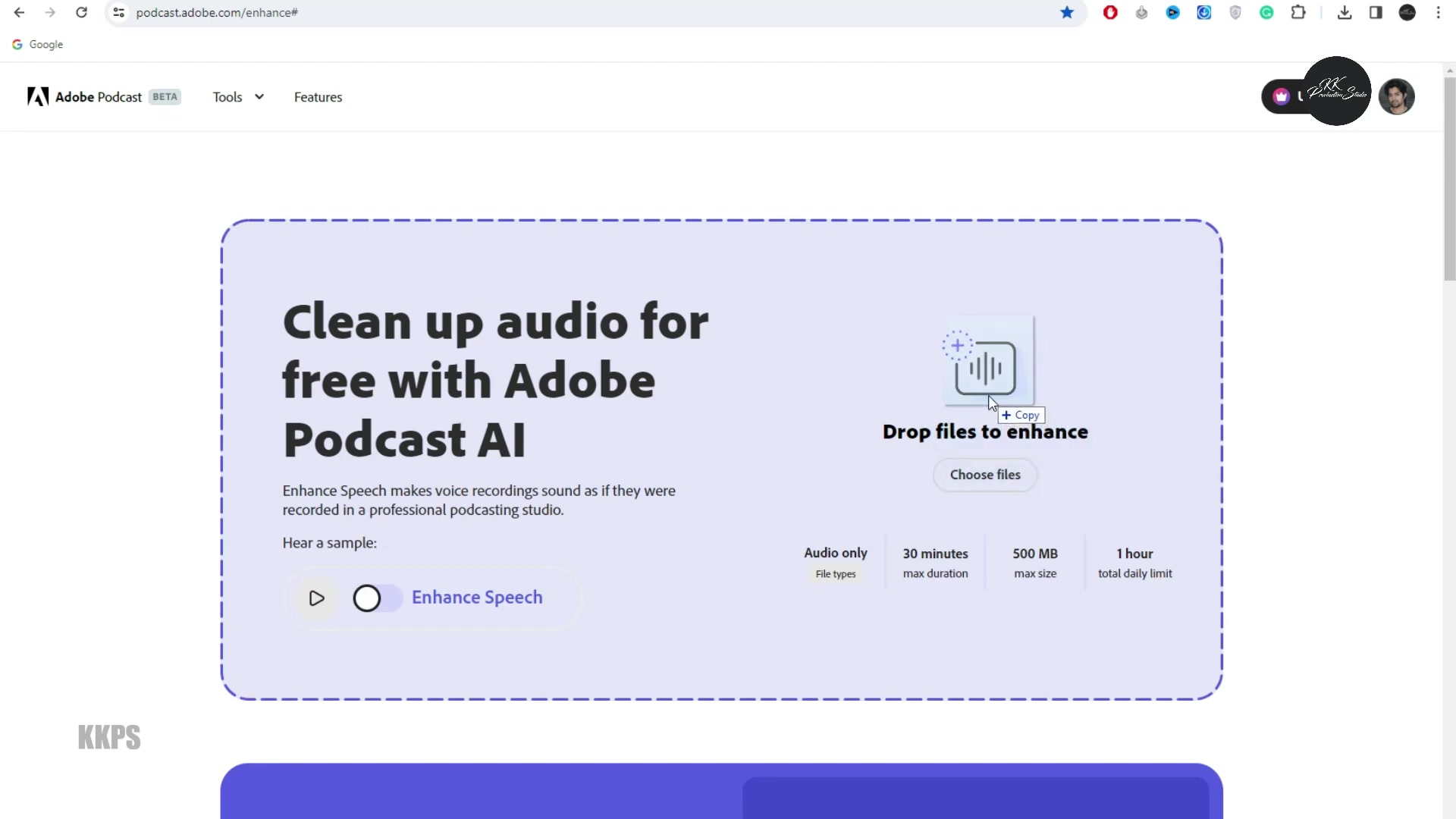Open Chrome profile avatar
The image size is (1456, 819).
1407,12
